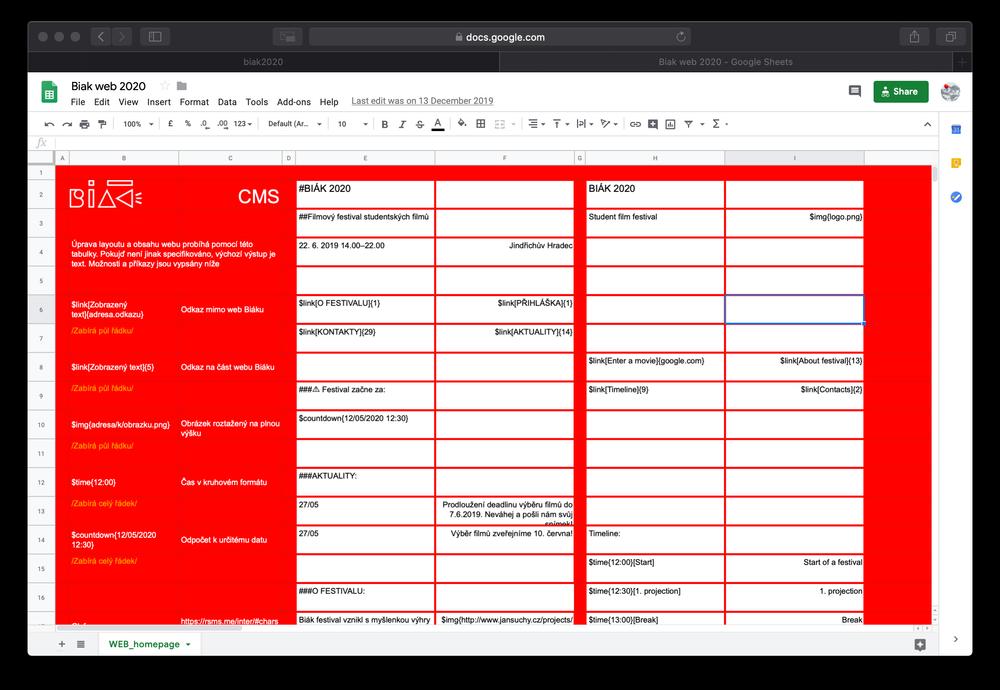Click the Safari address bar docs.google.com
This screenshot has height=690, width=1000.
500,37
